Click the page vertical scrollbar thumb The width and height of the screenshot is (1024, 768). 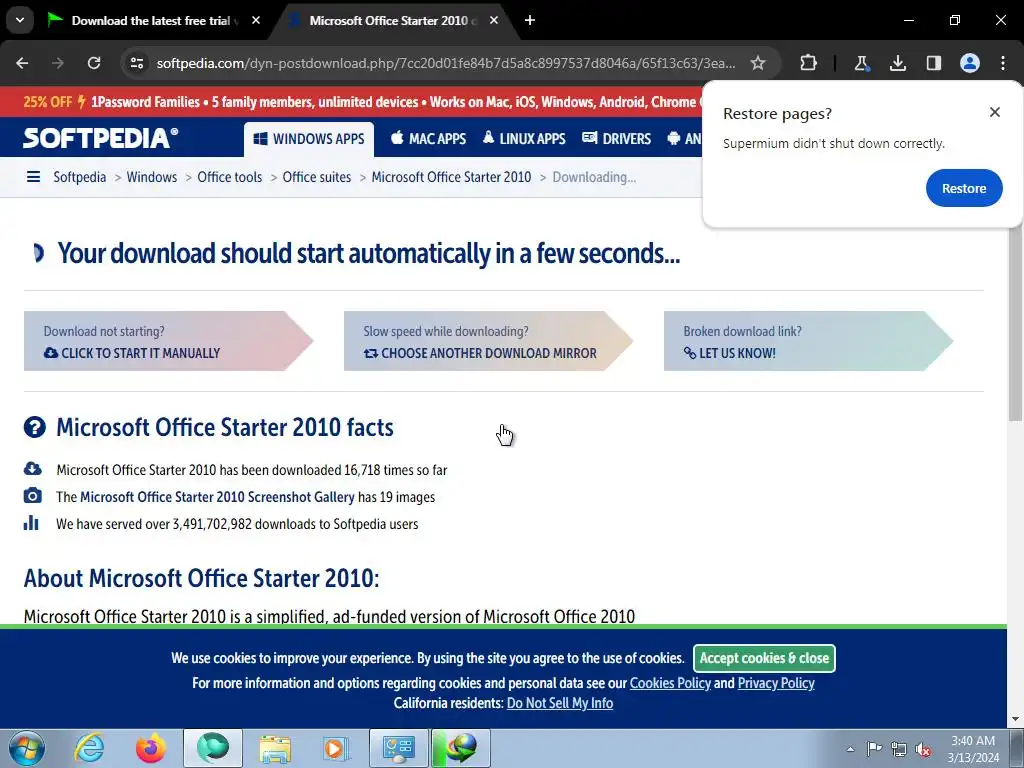click(1015, 322)
